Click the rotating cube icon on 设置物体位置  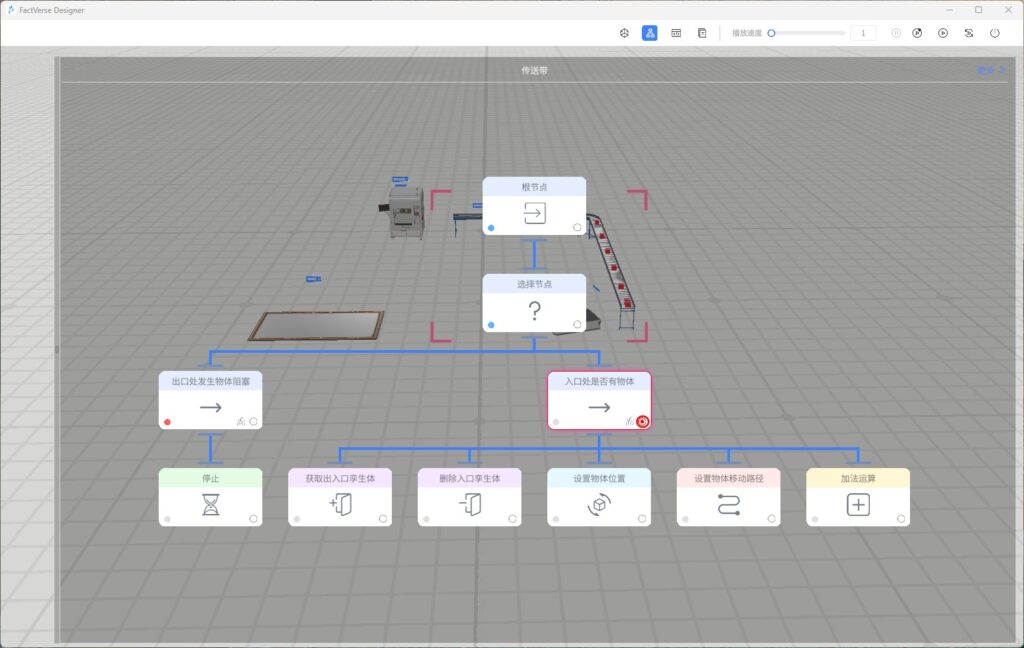coord(599,506)
